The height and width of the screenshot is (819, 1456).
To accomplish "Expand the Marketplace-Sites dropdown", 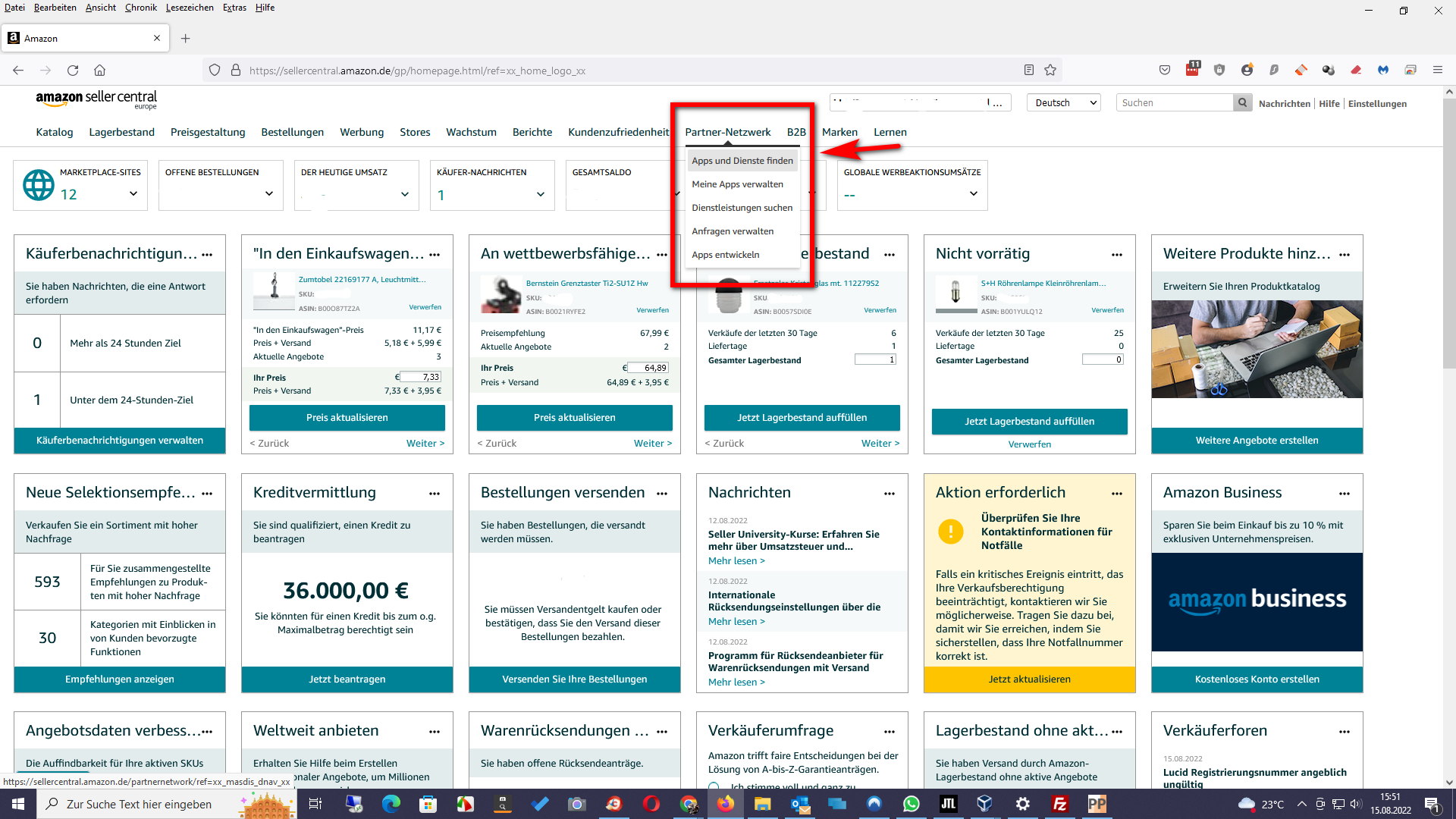I will coord(133,194).
